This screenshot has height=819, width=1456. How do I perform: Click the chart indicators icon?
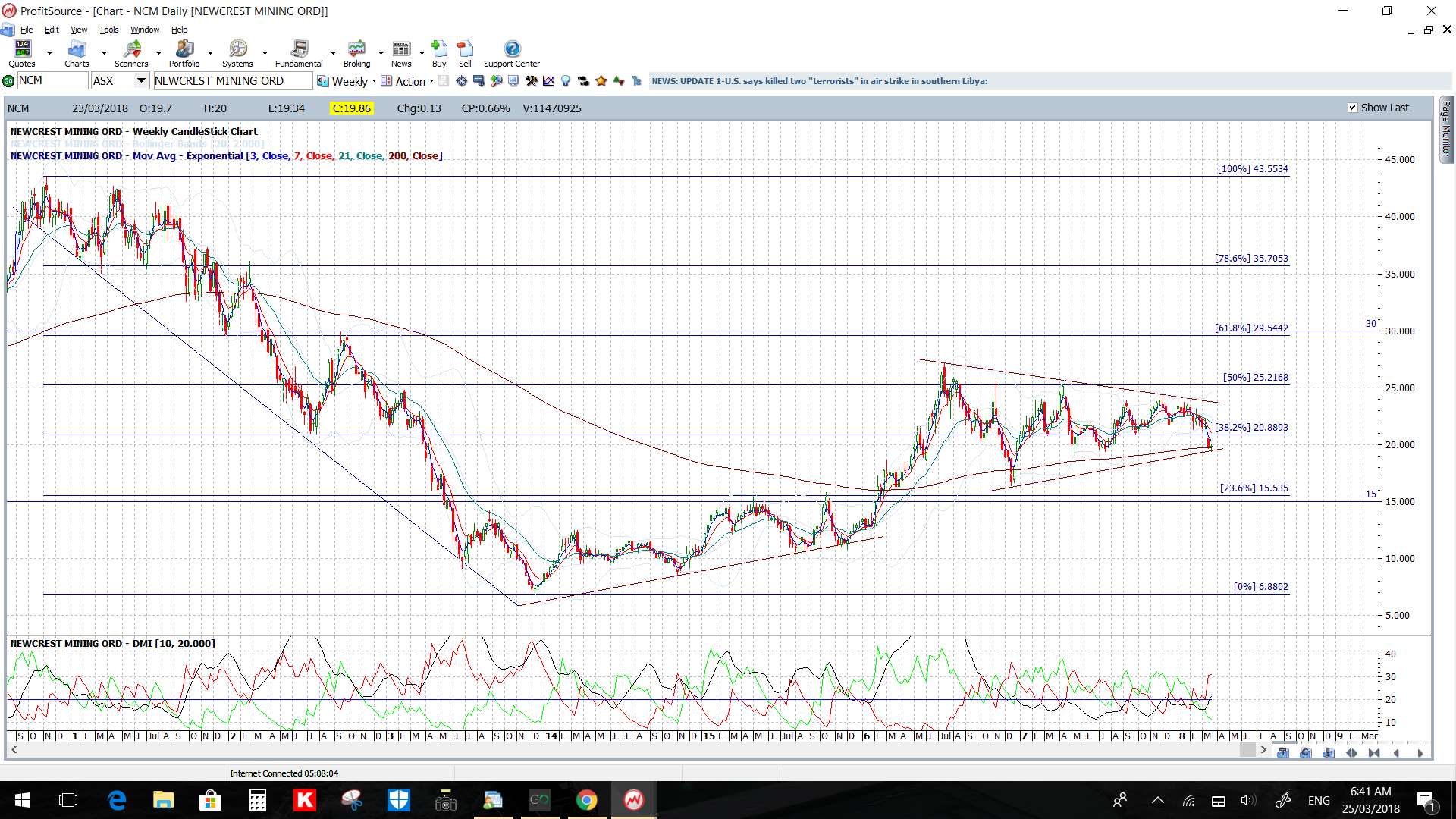[548, 81]
